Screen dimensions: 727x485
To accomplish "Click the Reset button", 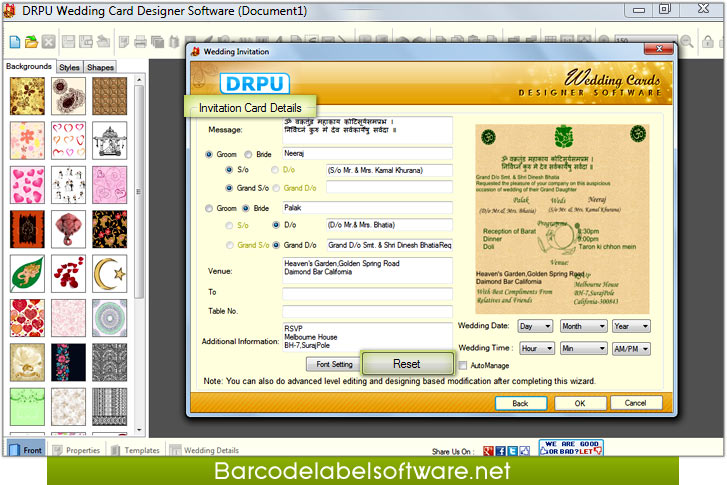I will coord(407,364).
